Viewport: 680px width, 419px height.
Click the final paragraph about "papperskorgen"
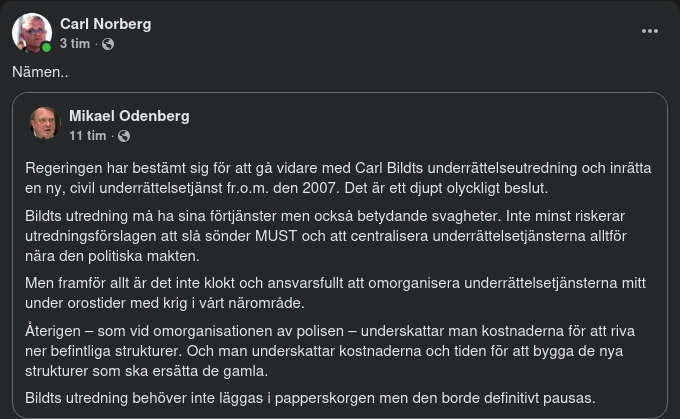pyautogui.click(x=310, y=397)
